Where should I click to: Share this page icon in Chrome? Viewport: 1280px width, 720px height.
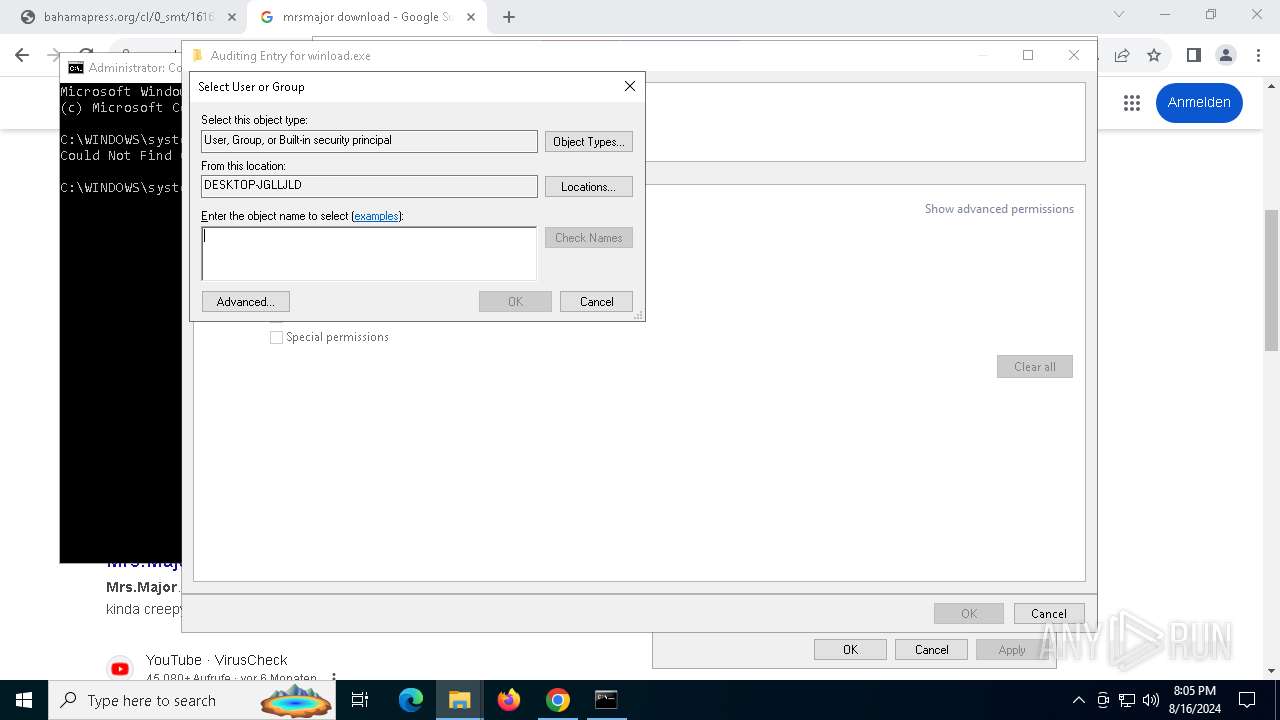[1122, 56]
